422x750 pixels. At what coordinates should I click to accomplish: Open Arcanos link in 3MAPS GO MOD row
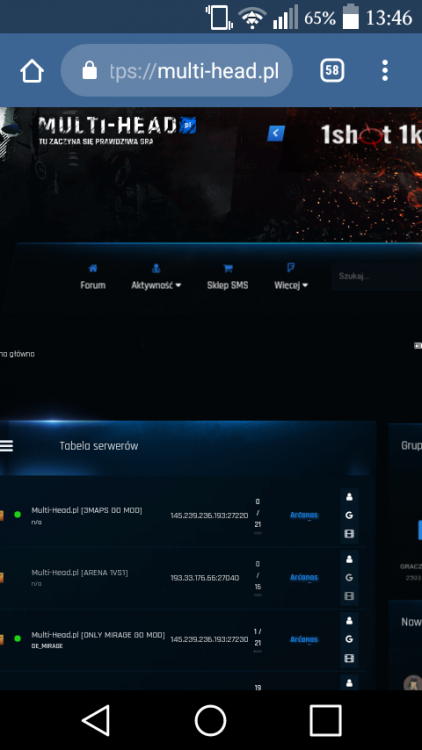tap(304, 515)
